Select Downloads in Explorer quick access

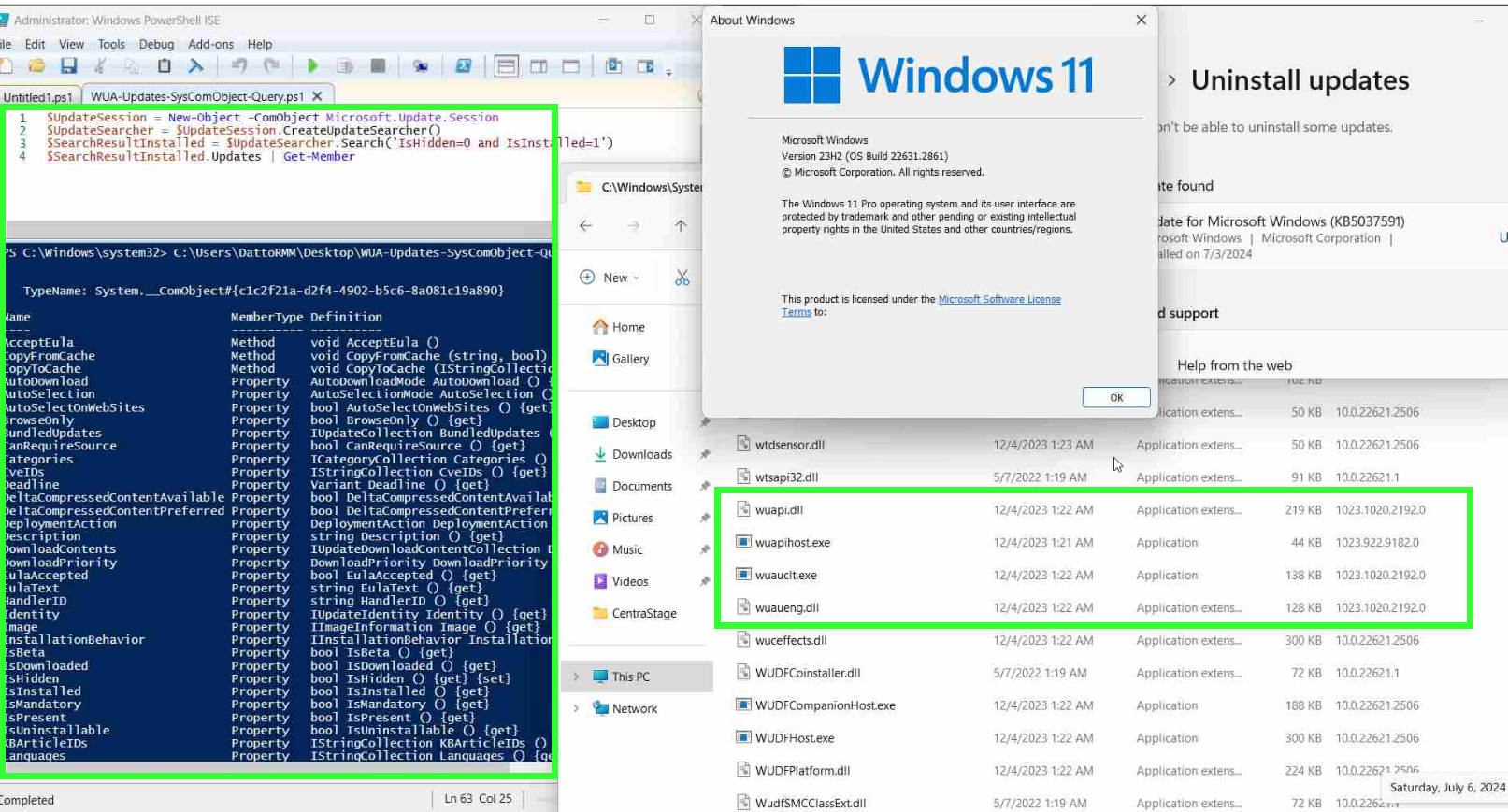click(x=632, y=454)
